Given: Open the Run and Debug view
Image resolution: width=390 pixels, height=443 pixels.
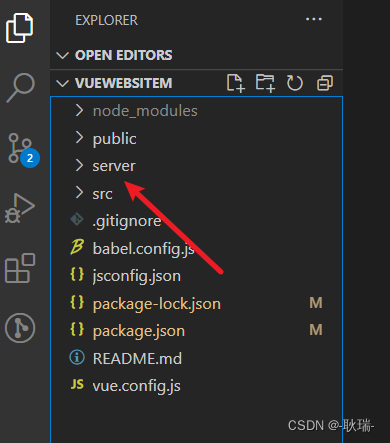Looking at the screenshot, I should point(20,208).
